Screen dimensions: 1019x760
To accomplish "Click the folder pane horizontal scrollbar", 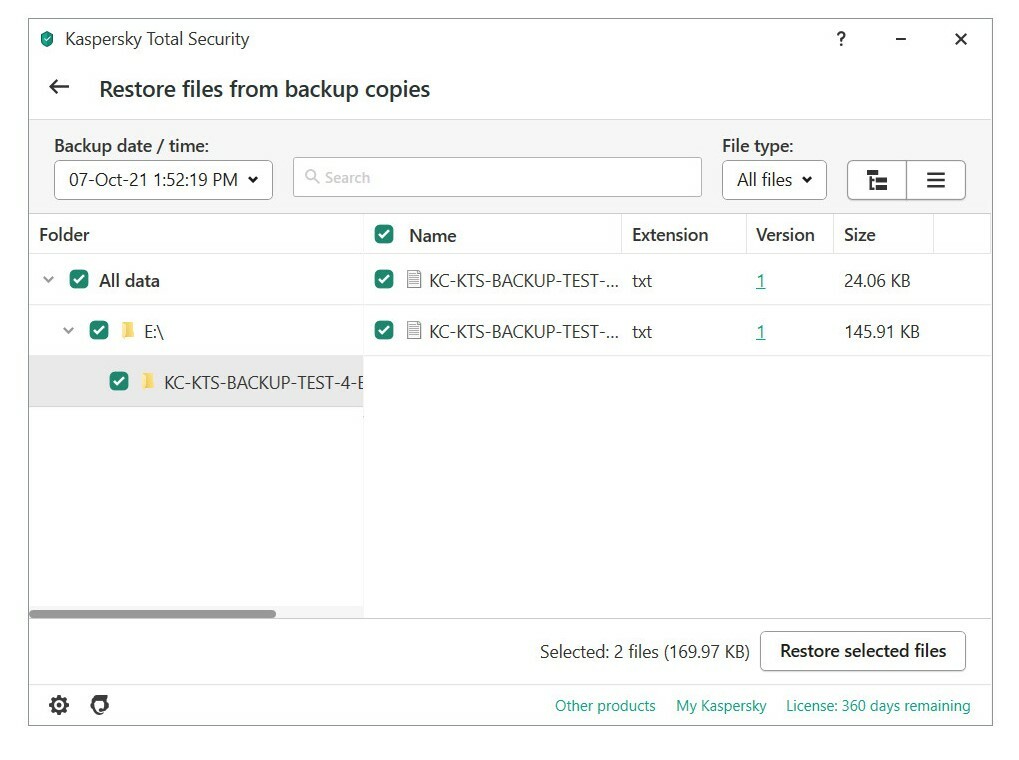I will [x=152, y=614].
